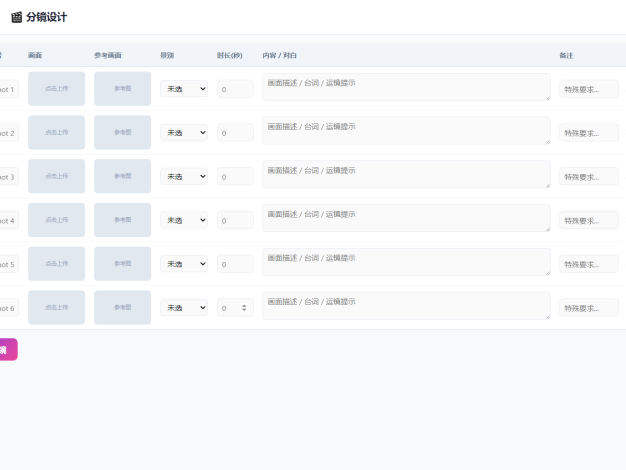
Task: Select the 特殊要求 notes field in Shot 2
Action: click(x=589, y=133)
